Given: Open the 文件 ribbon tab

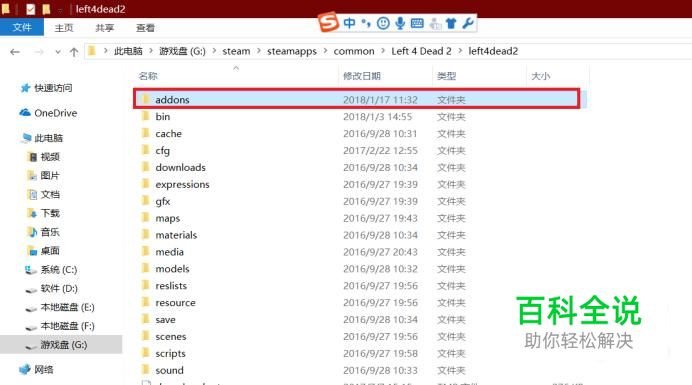Looking at the screenshot, I should tap(22, 27).
